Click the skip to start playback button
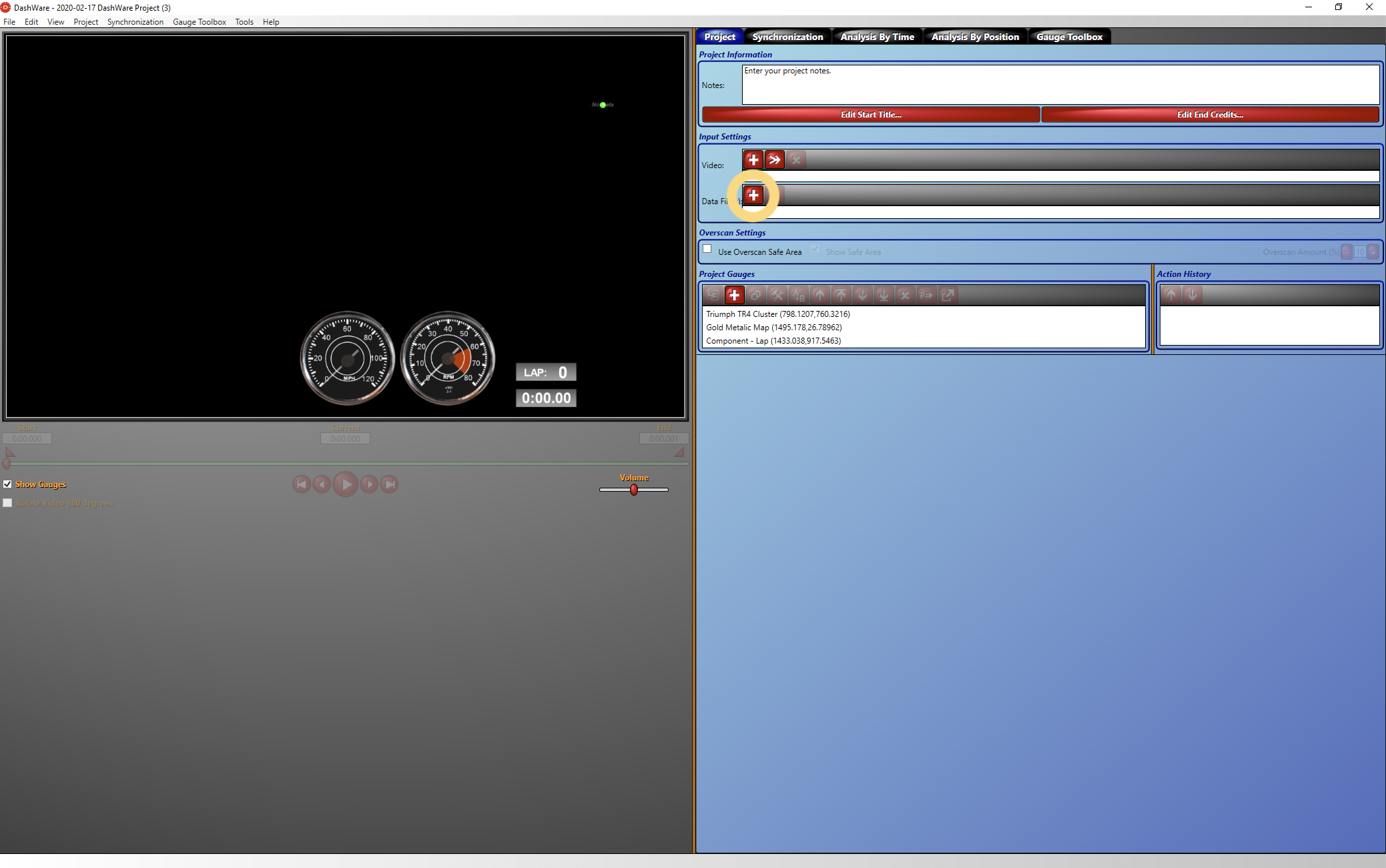Viewport: 1386px width, 868px height. [302, 484]
